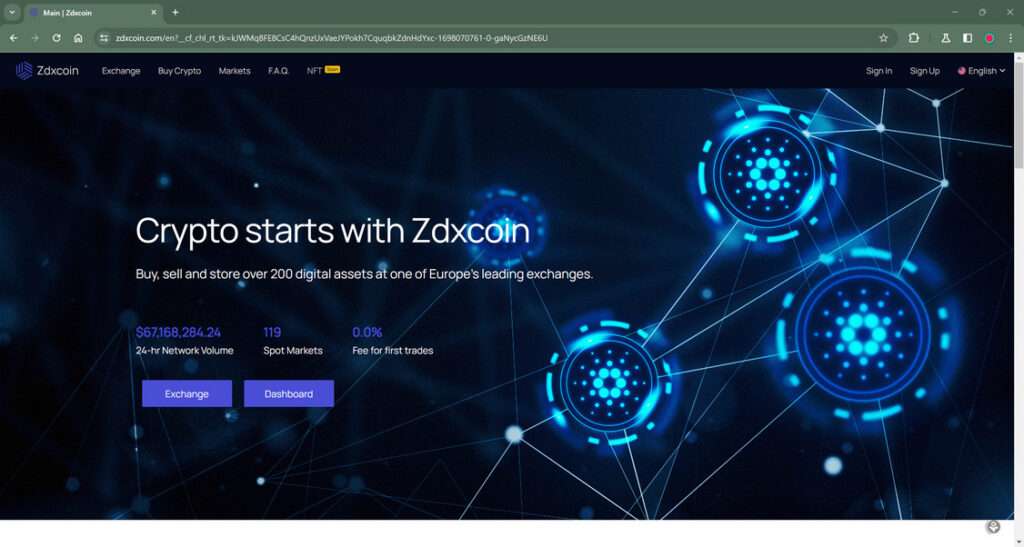View site information icon in address bar
This screenshot has width=1024, height=547.
point(103,38)
